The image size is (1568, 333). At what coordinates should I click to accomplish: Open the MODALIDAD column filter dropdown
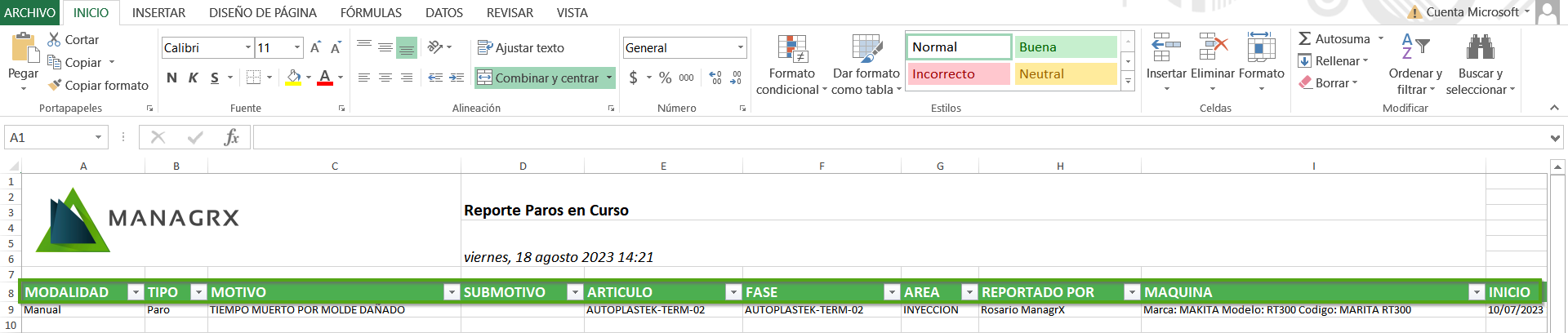(x=136, y=292)
